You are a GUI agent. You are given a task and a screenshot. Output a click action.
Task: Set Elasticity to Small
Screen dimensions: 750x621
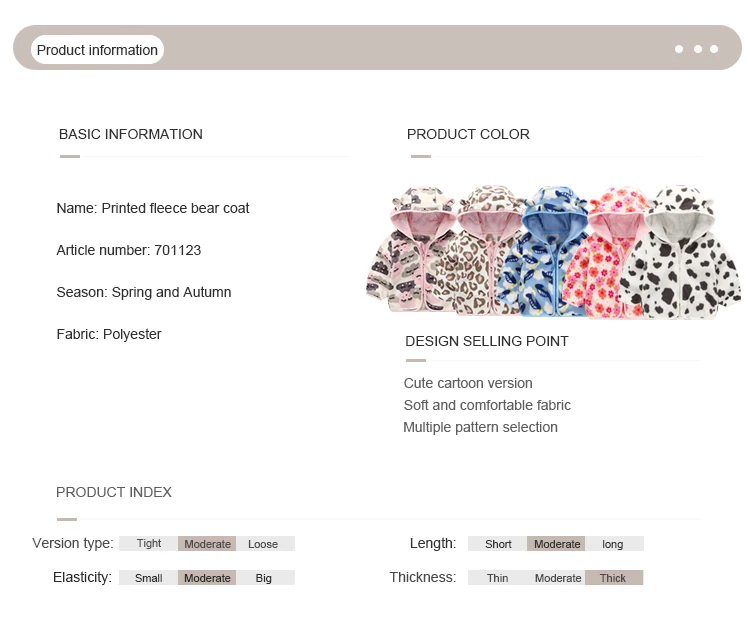(149, 577)
